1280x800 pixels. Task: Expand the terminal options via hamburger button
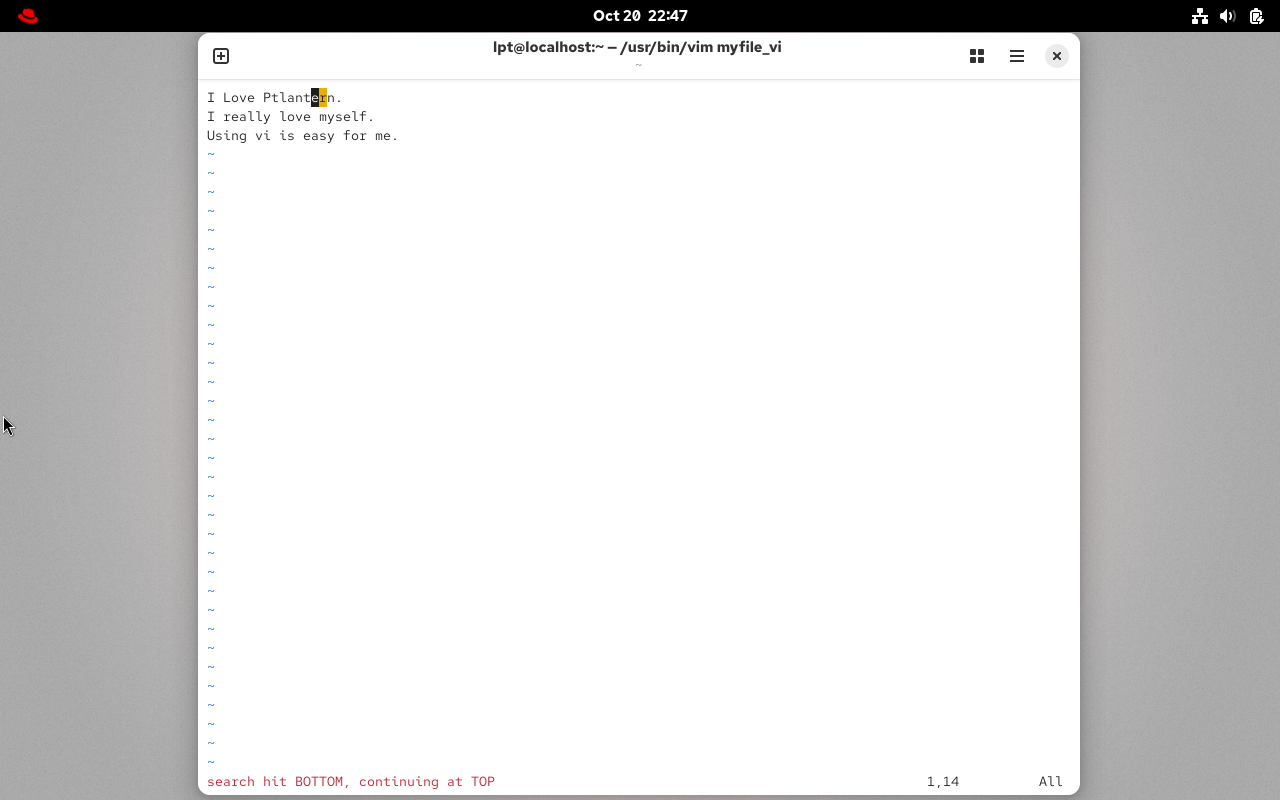[1017, 56]
